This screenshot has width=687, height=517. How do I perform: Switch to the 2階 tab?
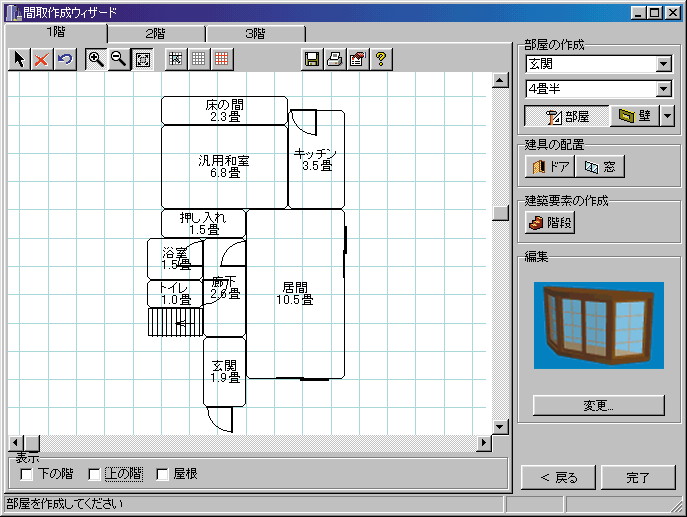pyautogui.click(x=155, y=34)
